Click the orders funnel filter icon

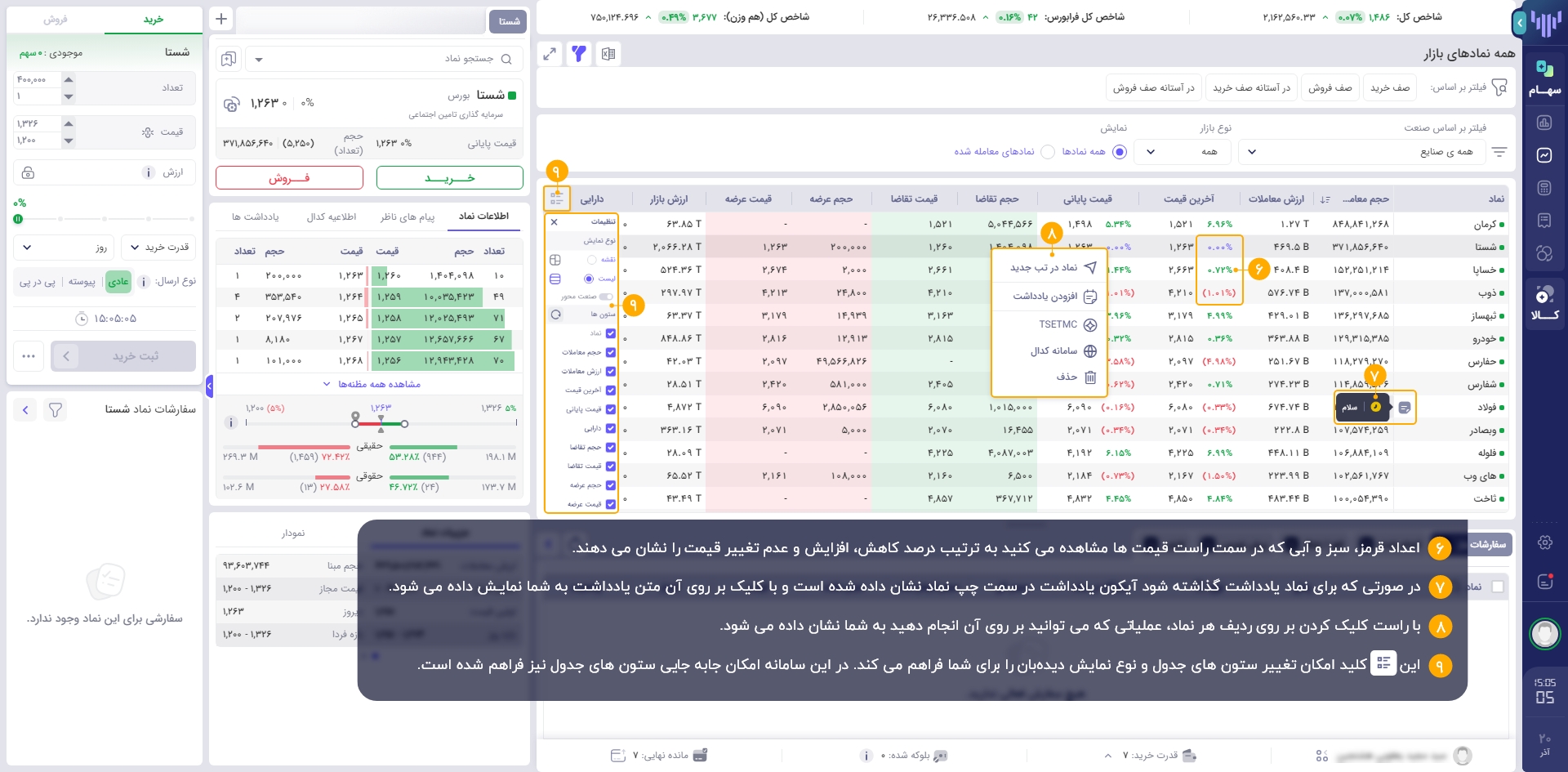56,409
